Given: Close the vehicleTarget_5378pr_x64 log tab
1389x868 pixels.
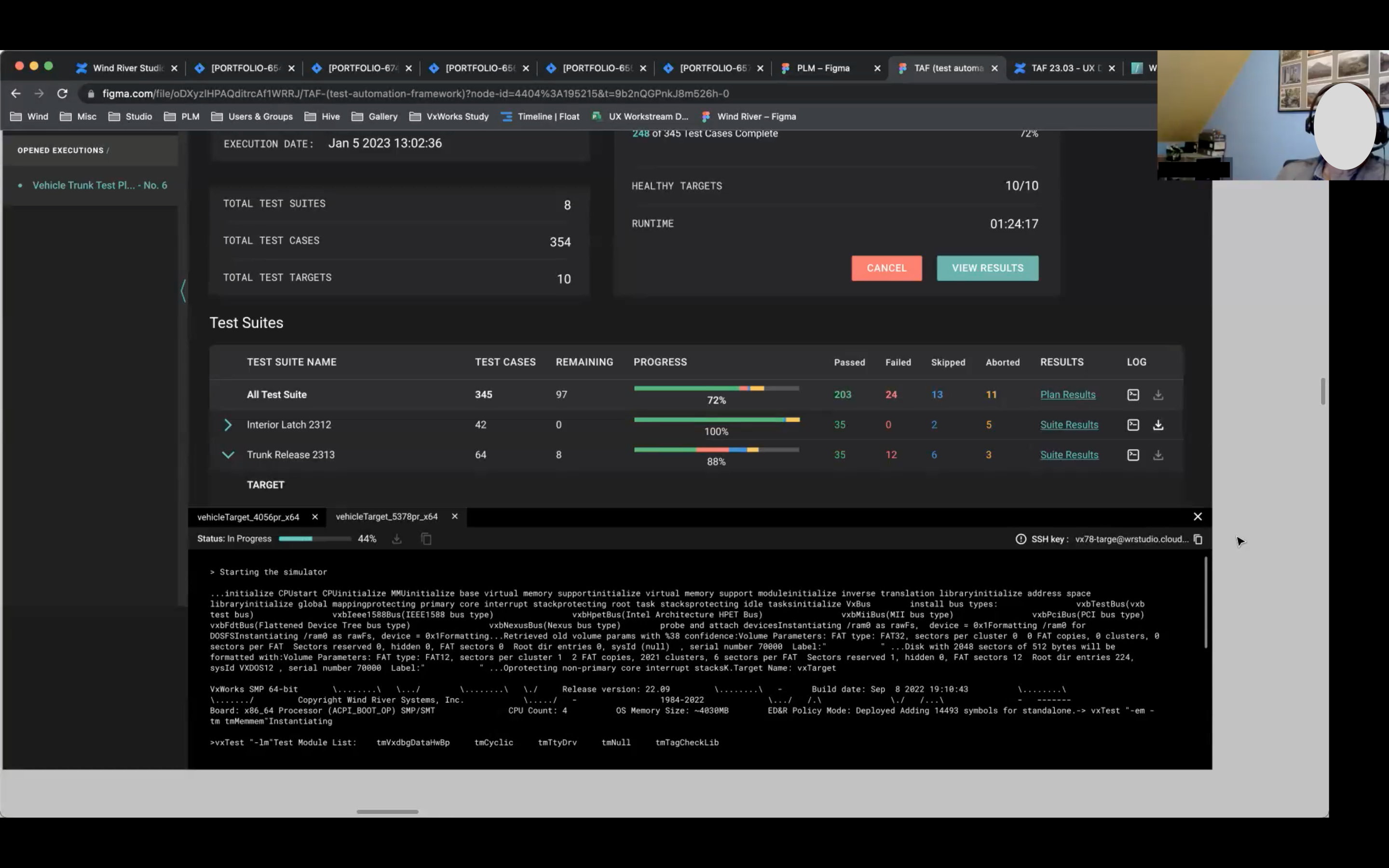Looking at the screenshot, I should [x=455, y=516].
